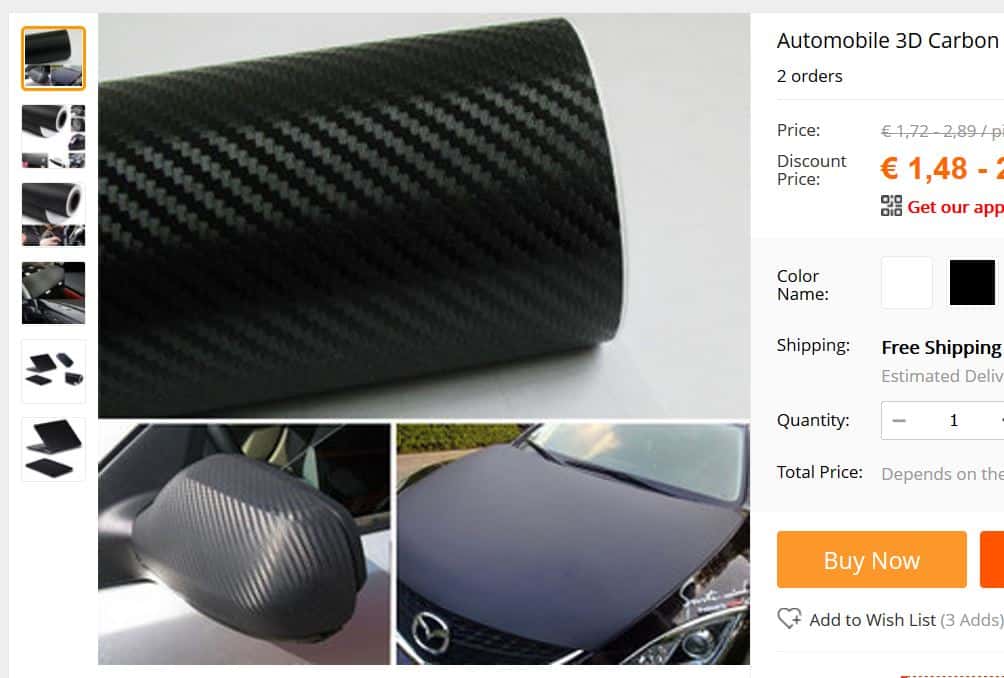Viewport: 1004px width, 678px height.
Task: Click the Free Shipping label
Action: coord(941,348)
